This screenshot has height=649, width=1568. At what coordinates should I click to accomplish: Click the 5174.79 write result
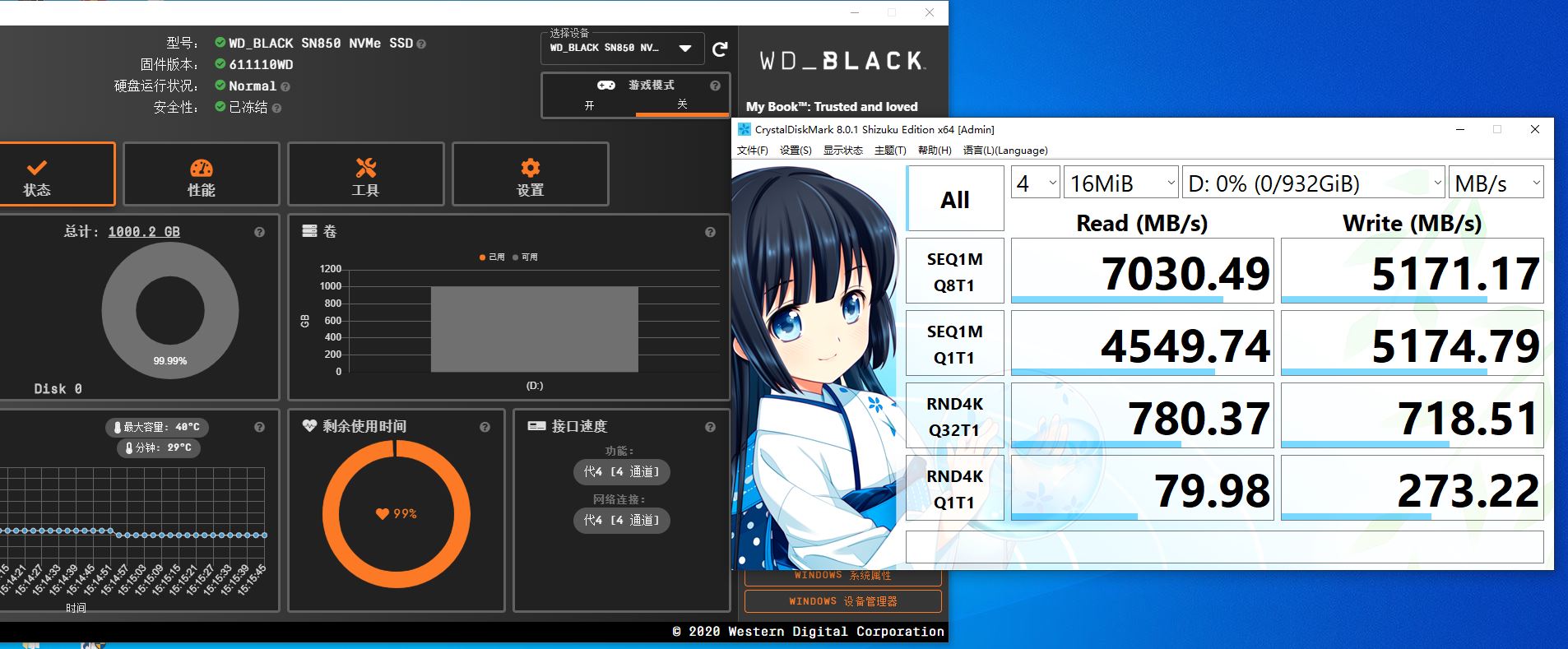pos(1413,344)
